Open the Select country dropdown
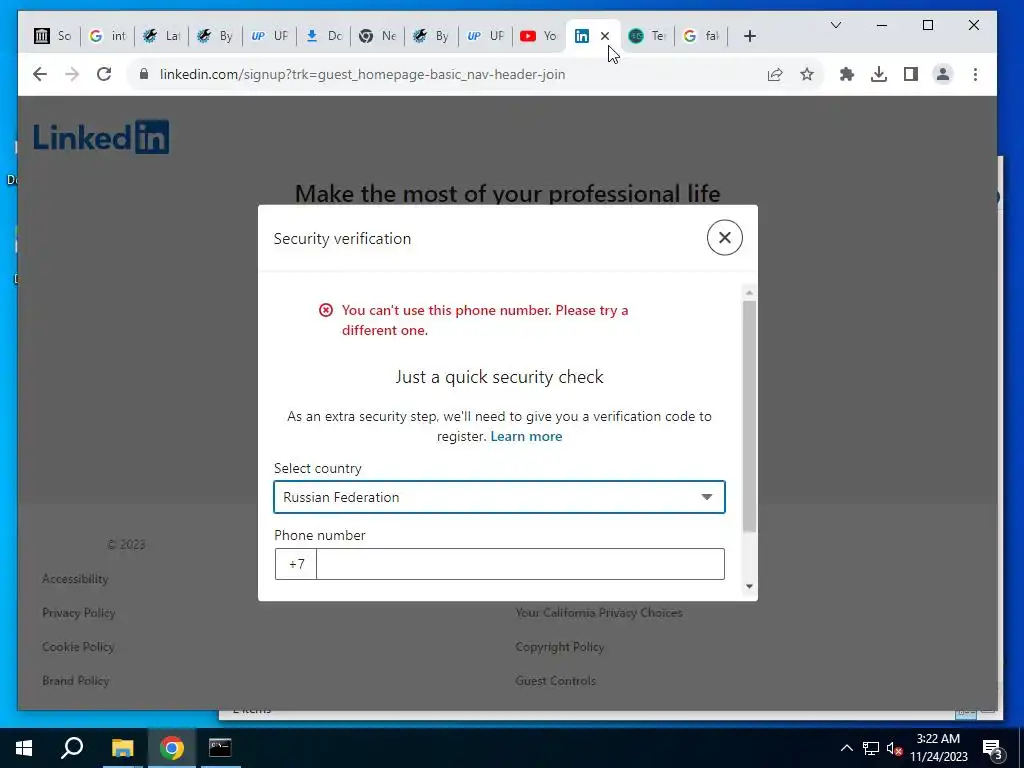Viewport: 1024px width, 768px height. pyautogui.click(x=499, y=497)
